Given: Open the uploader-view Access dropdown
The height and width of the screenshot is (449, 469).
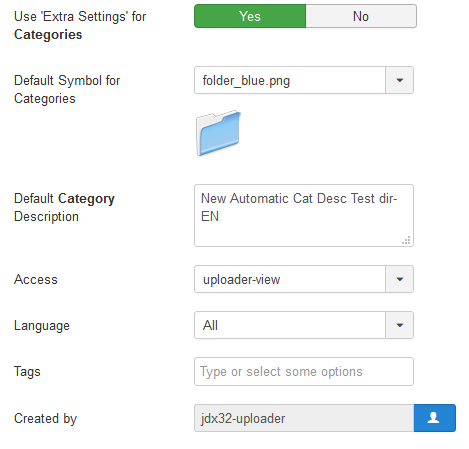Looking at the screenshot, I should 304,279.
